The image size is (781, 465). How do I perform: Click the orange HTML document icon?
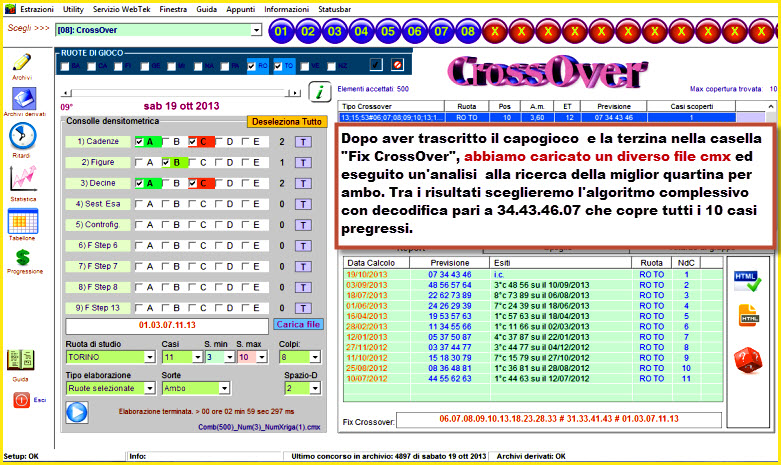[748, 316]
